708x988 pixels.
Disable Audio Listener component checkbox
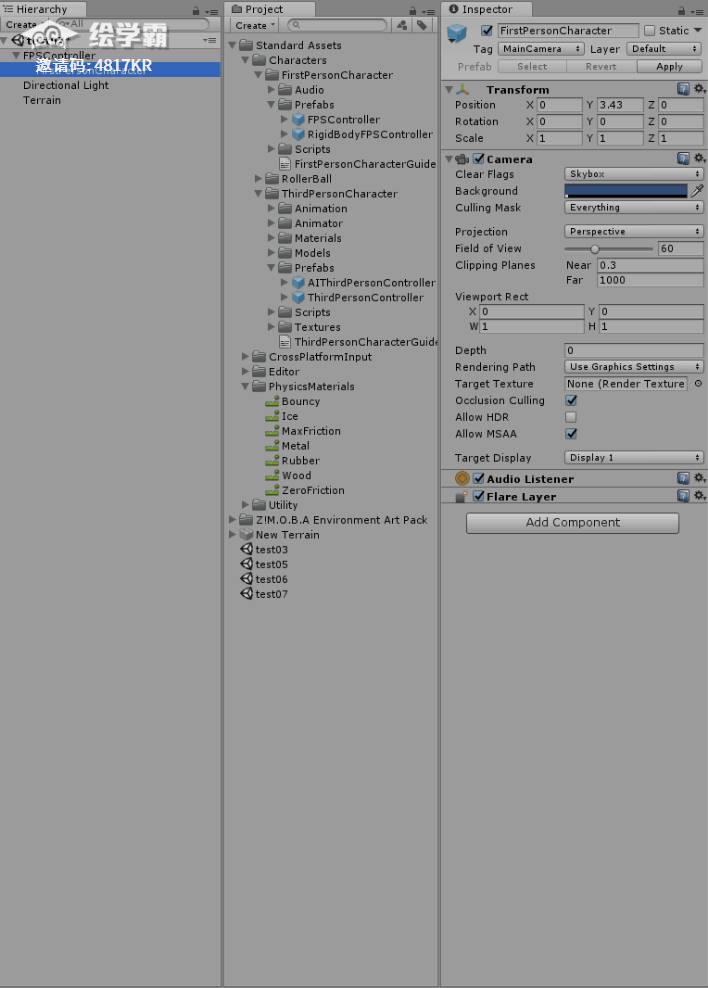click(x=479, y=478)
